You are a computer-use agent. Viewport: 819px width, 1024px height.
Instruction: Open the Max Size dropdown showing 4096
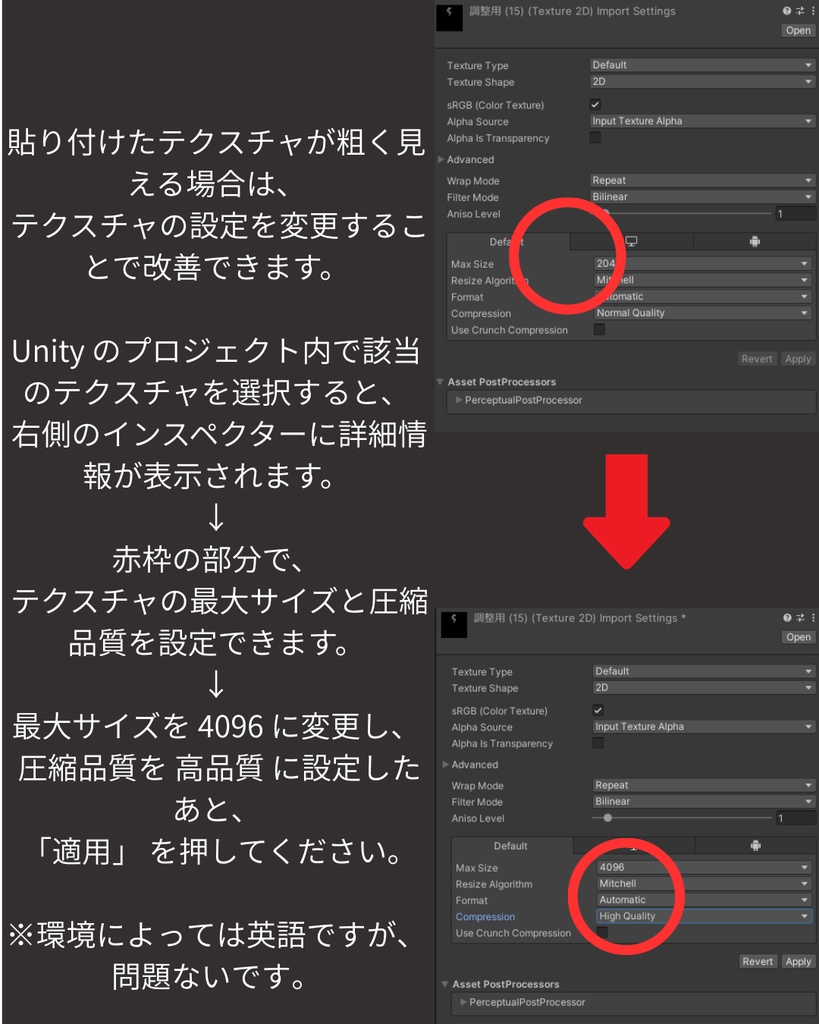pos(700,868)
